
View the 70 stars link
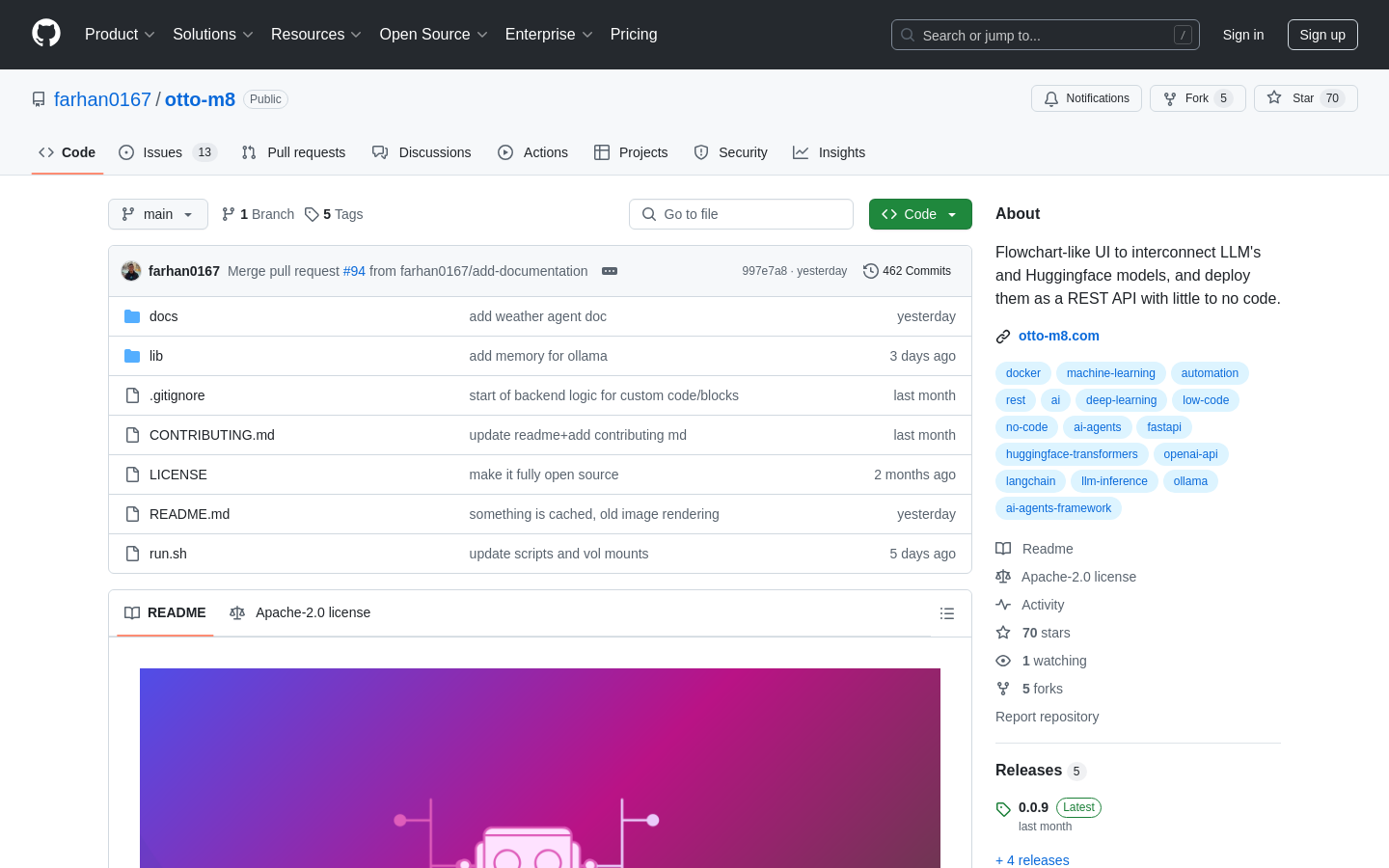[x=1033, y=633]
